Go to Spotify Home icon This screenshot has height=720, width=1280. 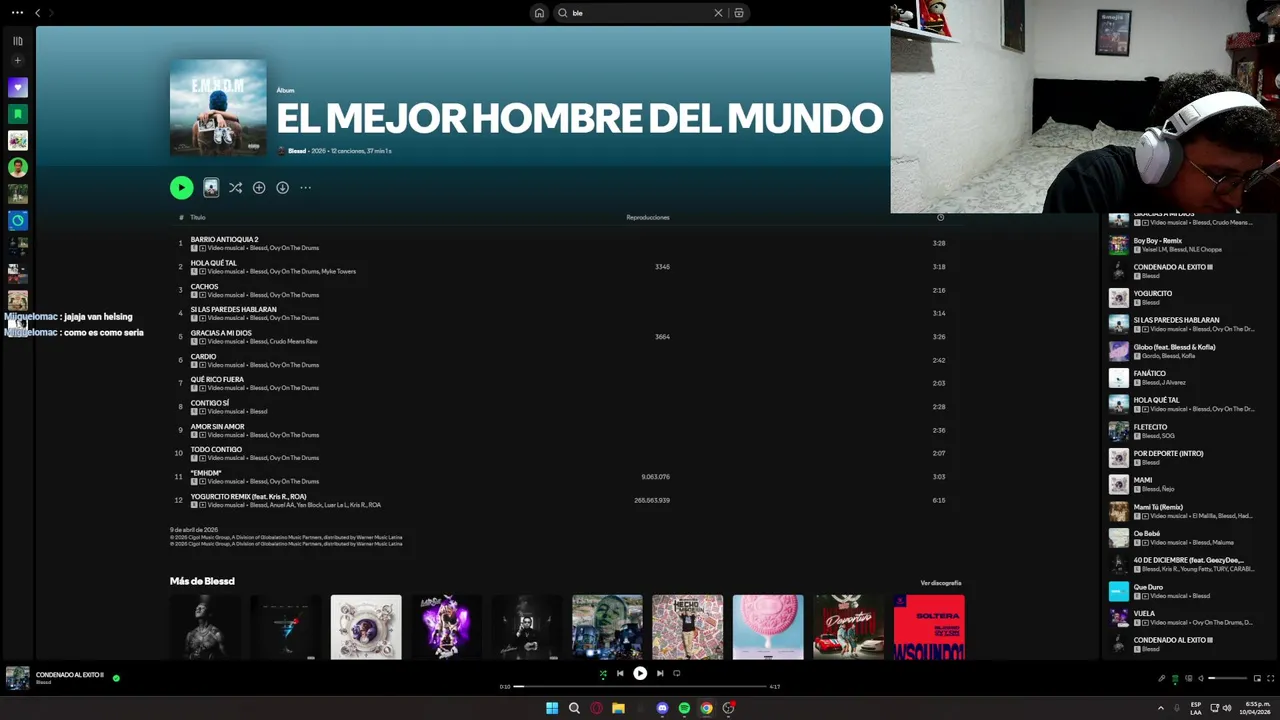pyautogui.click(x=539, y=13)
